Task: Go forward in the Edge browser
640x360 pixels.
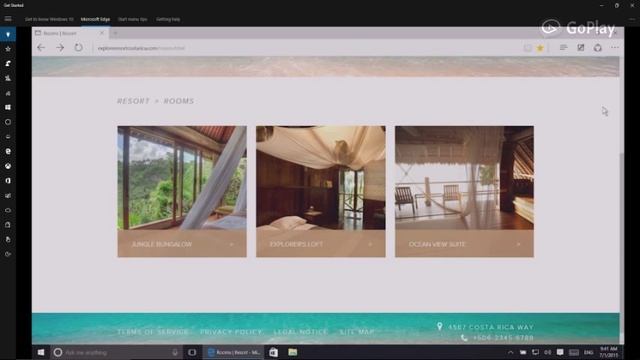Action: [60, 48]
